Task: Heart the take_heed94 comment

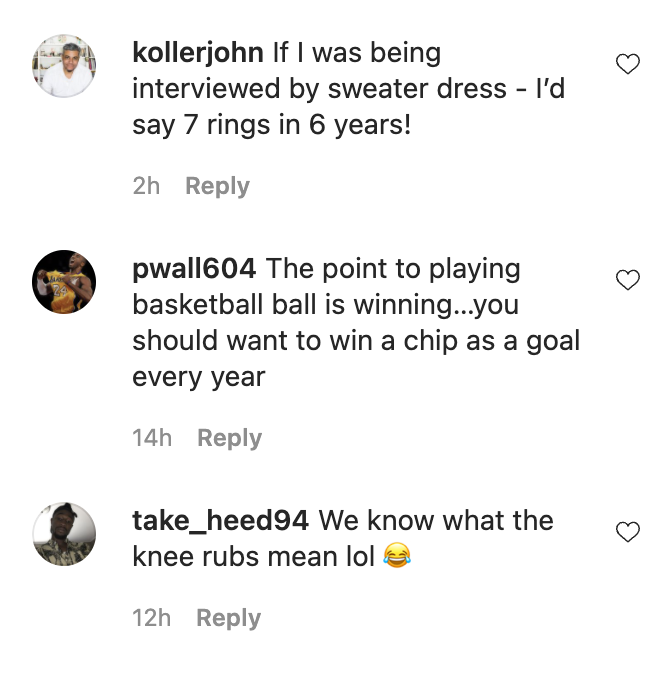Action: tap(627, 533)
